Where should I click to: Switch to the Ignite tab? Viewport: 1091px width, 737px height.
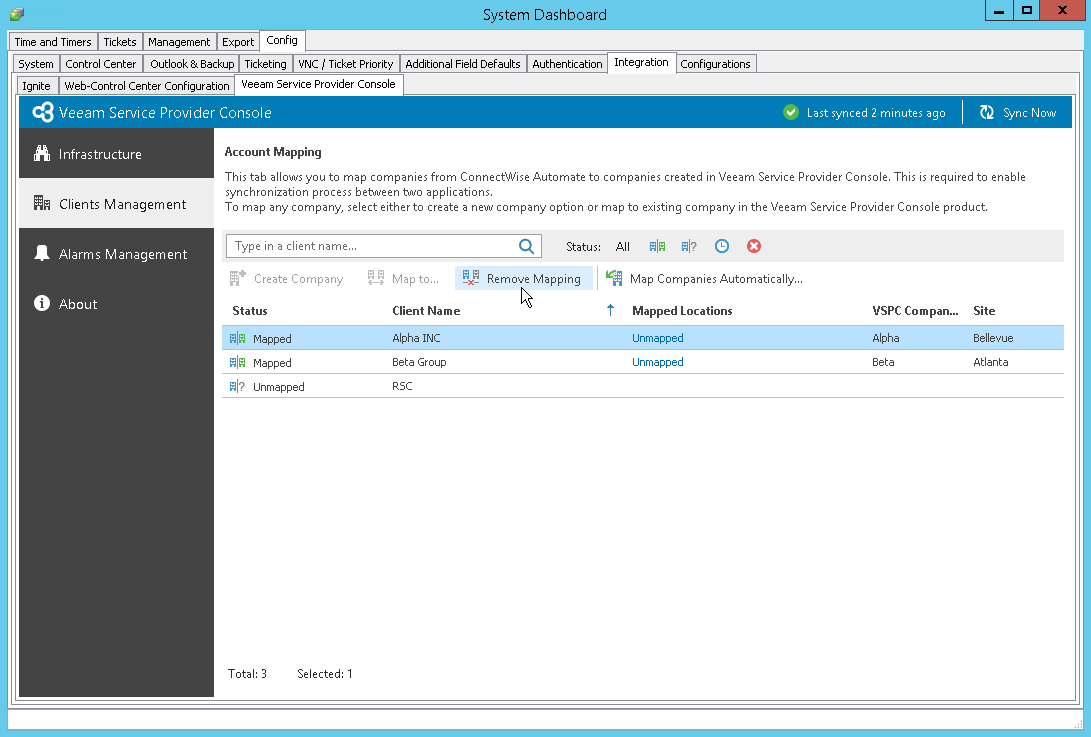tap(36, 86)
